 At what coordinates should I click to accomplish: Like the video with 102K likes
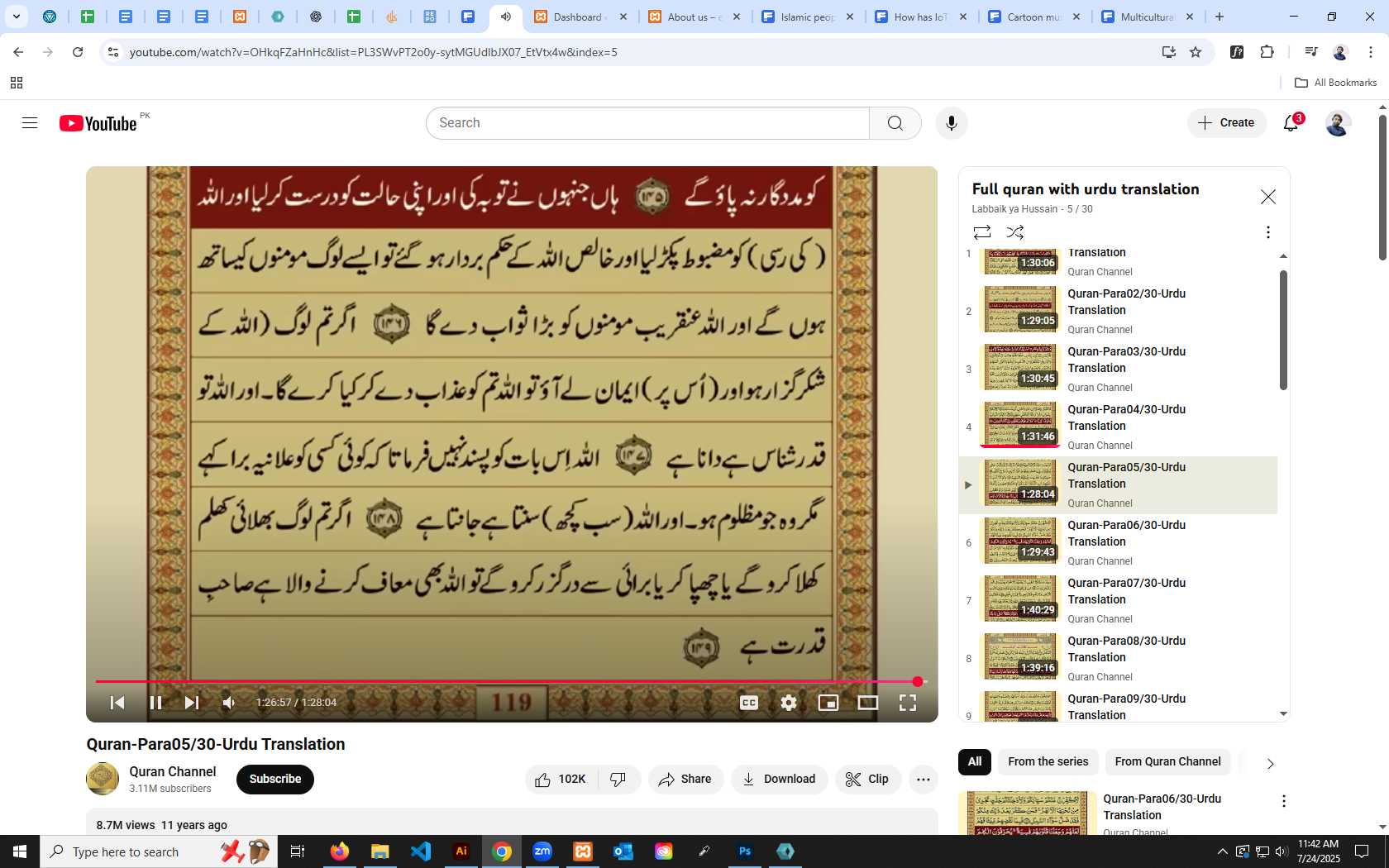click(x=561, y=780)
